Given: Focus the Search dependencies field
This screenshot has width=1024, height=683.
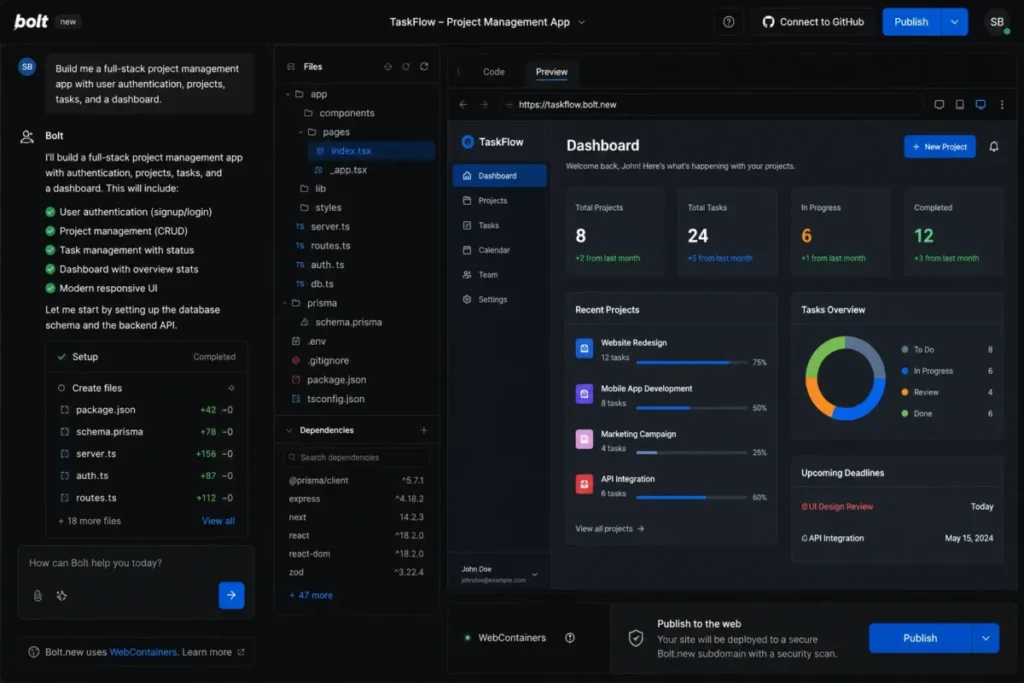Looking at the screenshot, I should (x=357, y=457).
